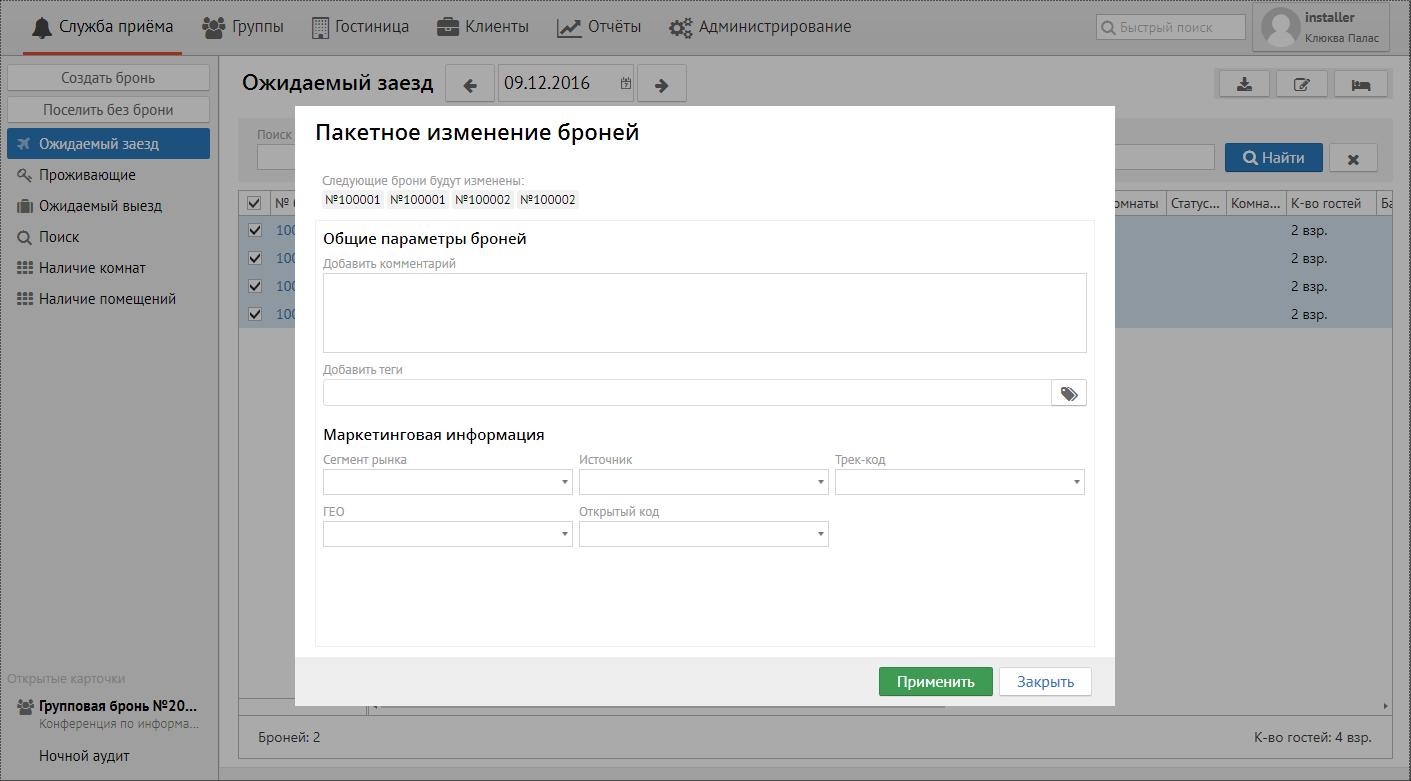Click the X clear search button
Image resolution: width=1411 pixels, height=781 pixels.
(1353, 158)
